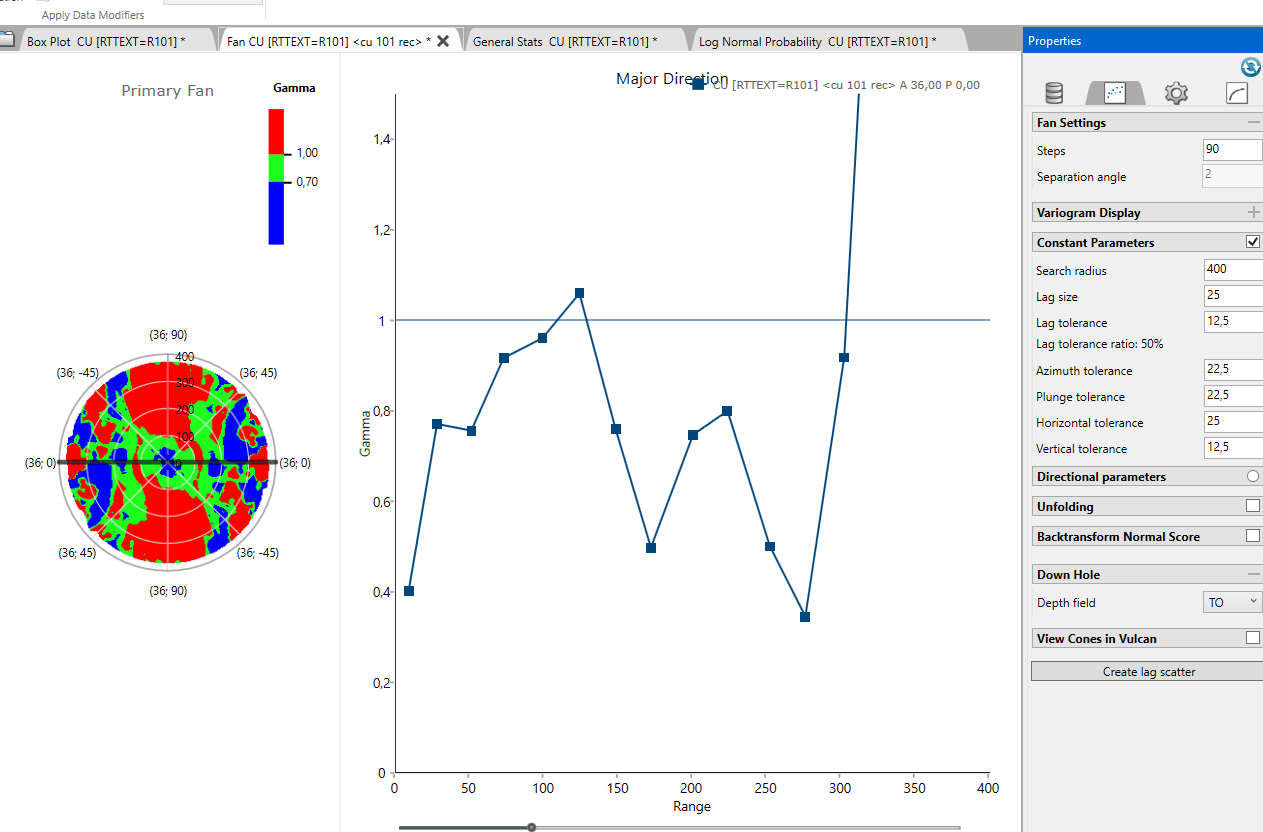Click the legend marker for CU series
Screen dimensions: 1263x832
coord(698,85)
